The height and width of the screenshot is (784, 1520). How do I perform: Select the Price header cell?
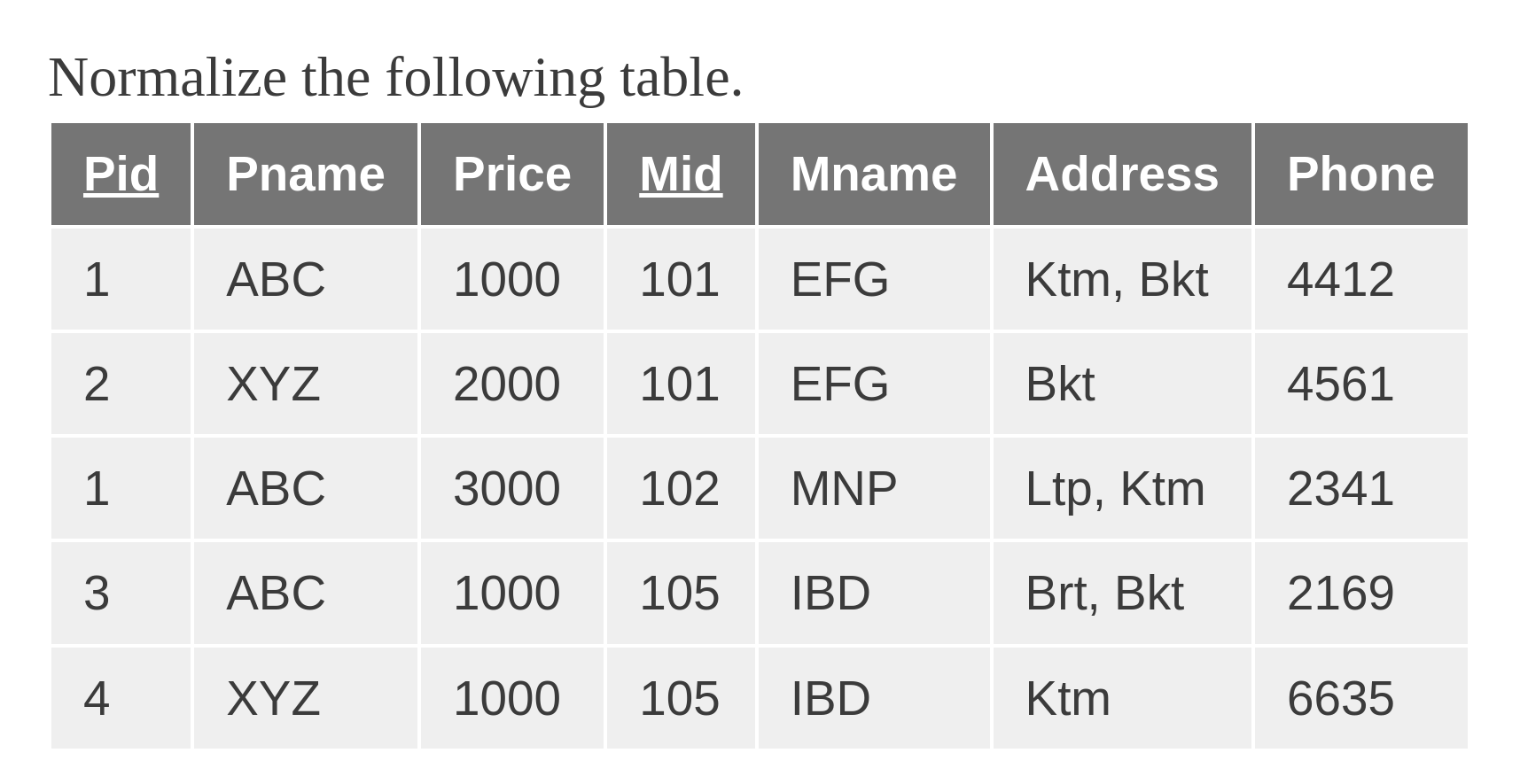tap(512, 174)
